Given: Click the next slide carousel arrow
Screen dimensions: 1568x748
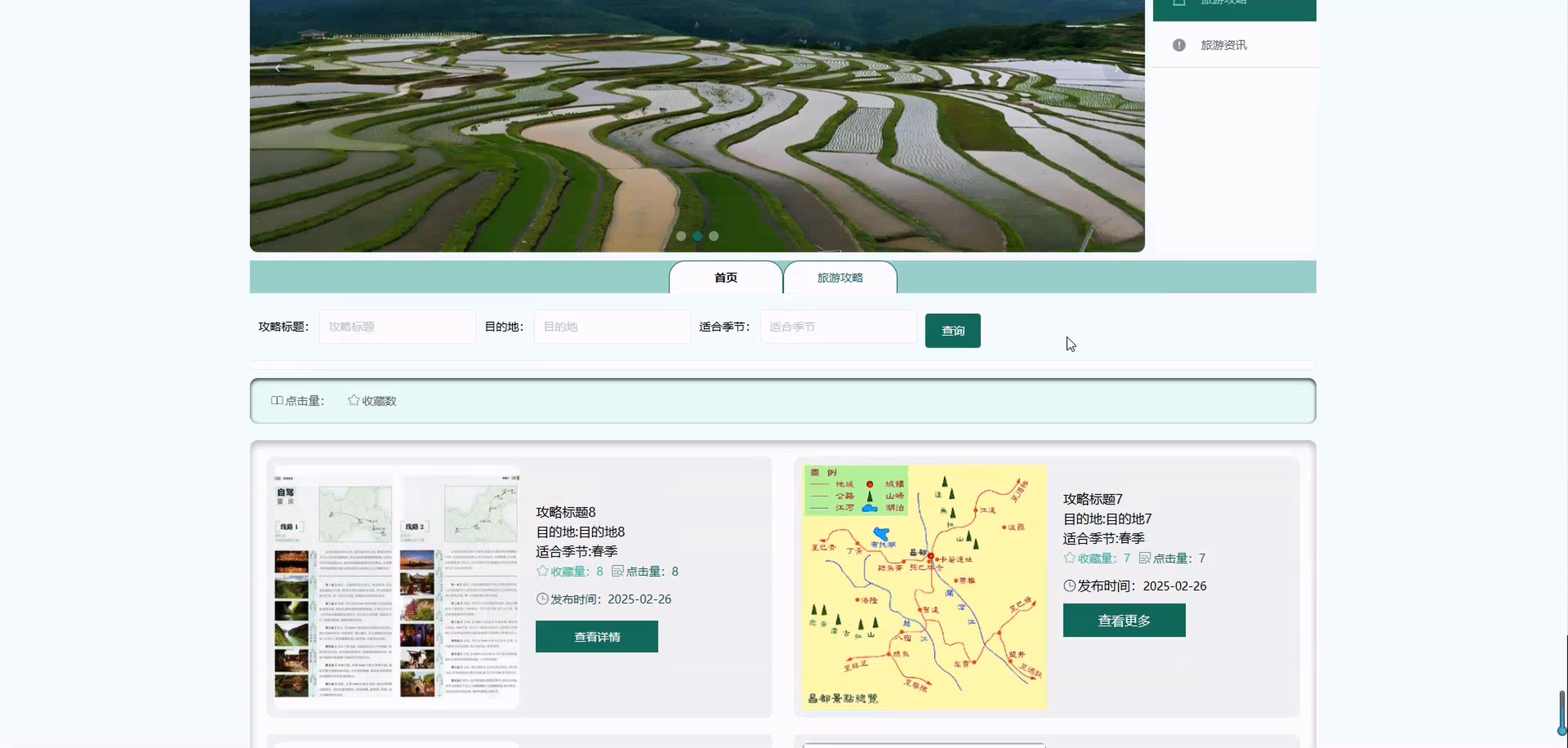Looking at the screenshot, I should tap(1116, 69).
